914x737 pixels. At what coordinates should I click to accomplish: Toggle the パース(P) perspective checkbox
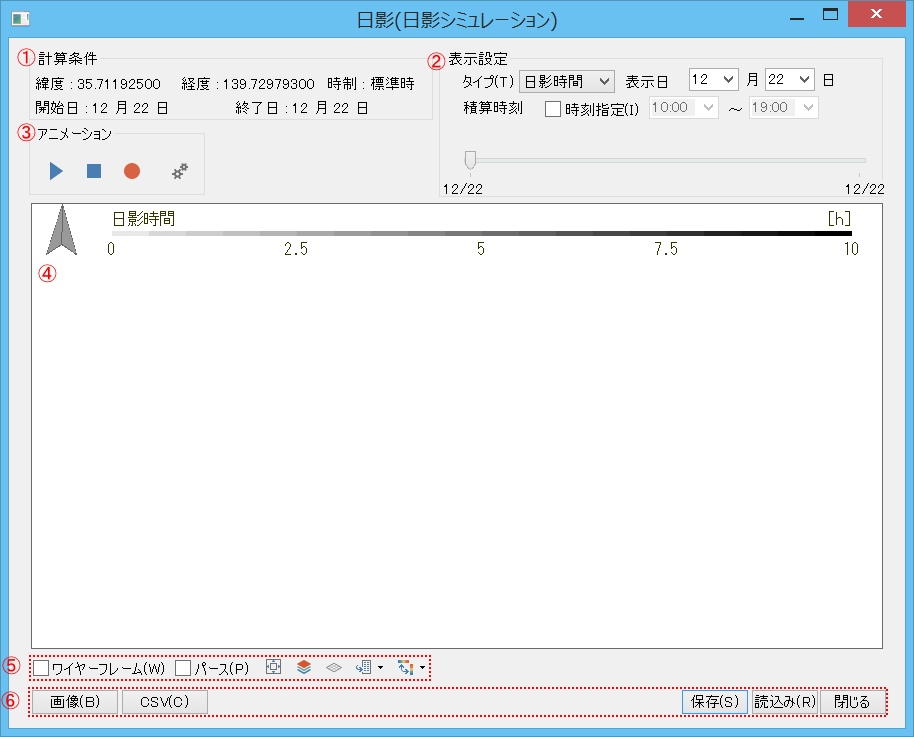click(183, 668)
